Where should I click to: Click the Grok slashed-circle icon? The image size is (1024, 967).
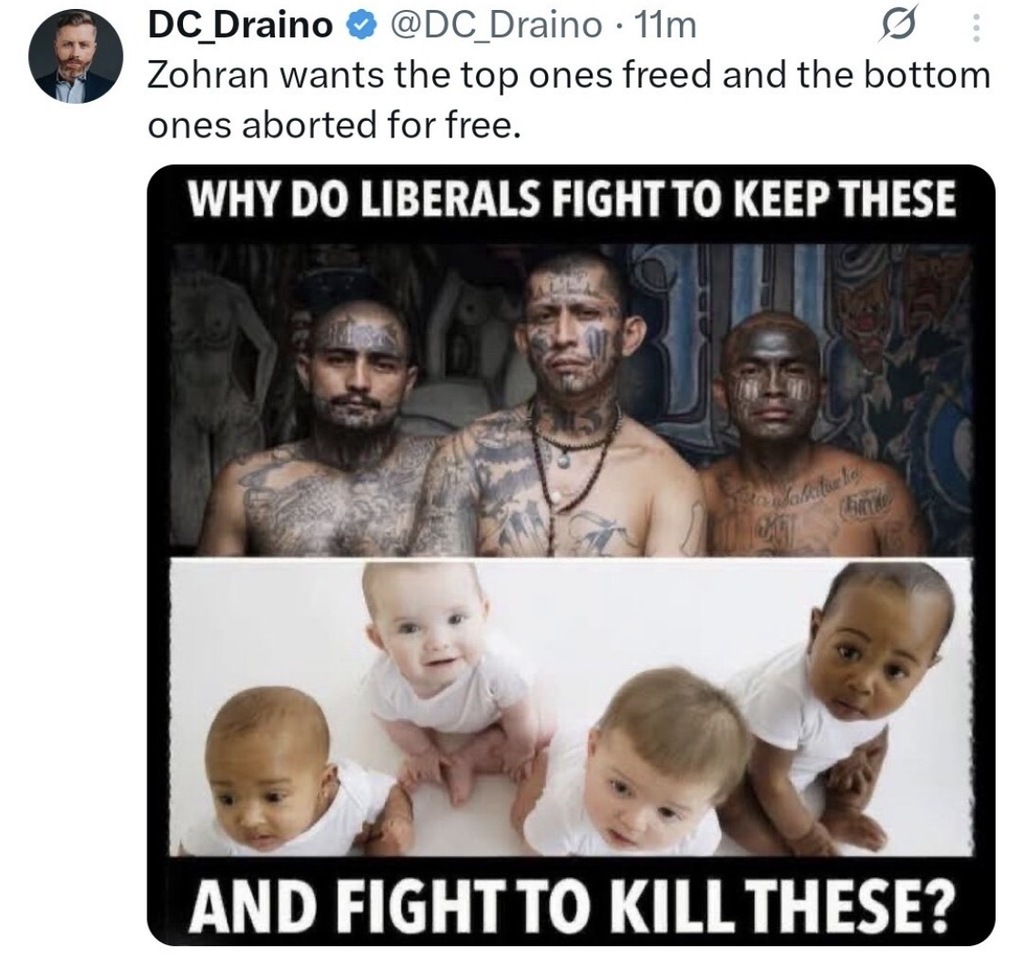tap(897, 27)
